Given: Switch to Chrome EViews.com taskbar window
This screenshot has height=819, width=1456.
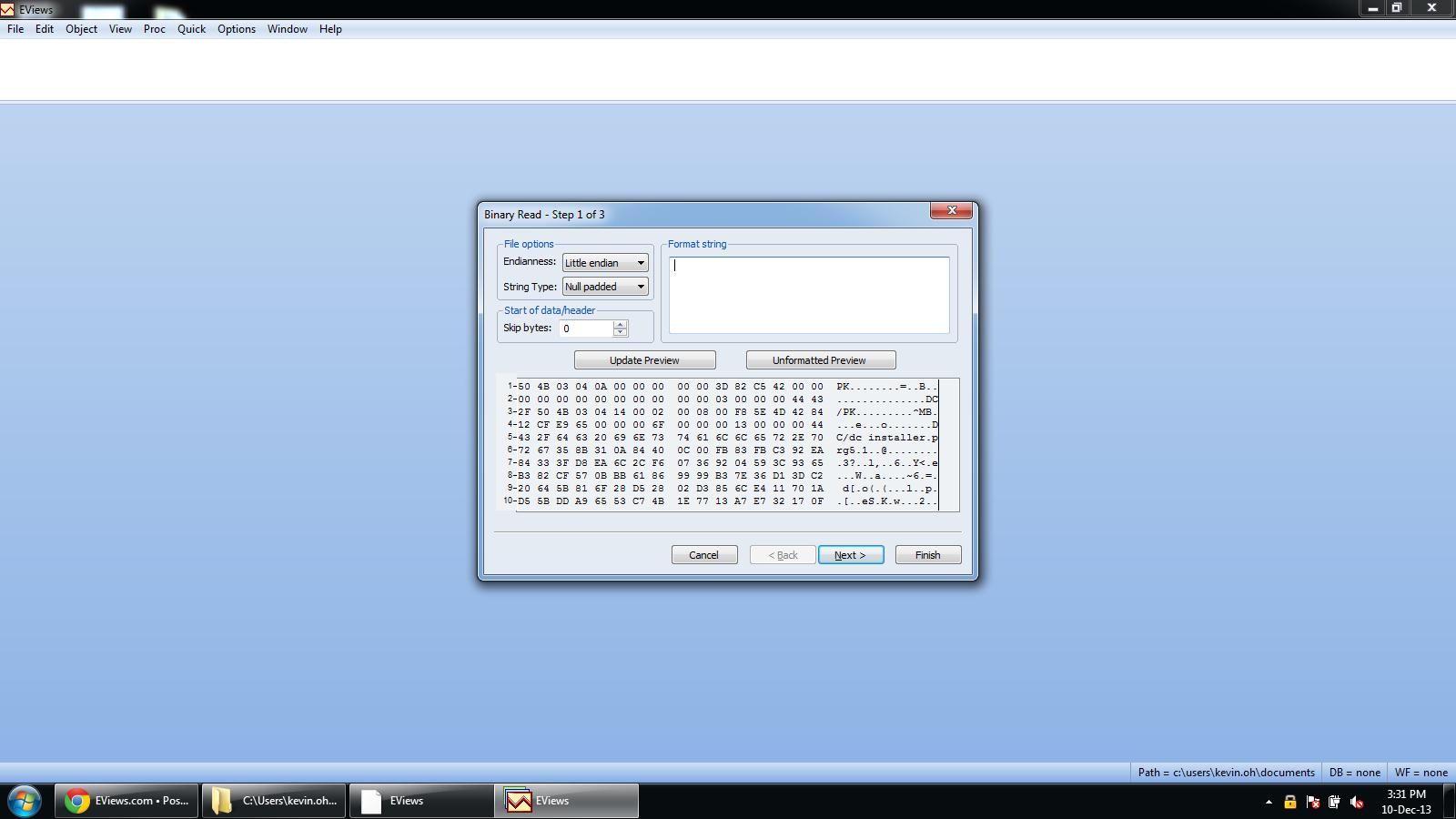Looking at the screenshot, I should pyautogui.click(x=126, y=801).
